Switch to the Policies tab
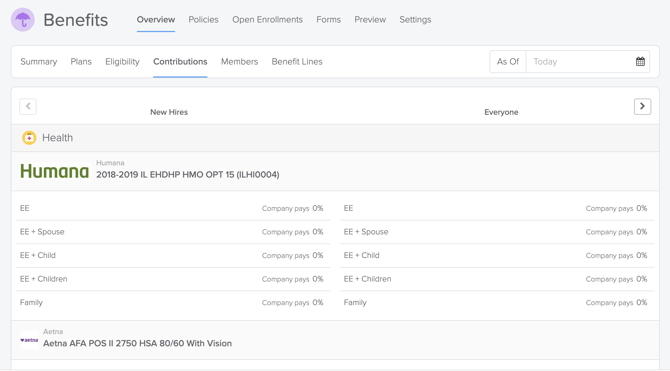This screenshot has width=670, height=371. (203, 20)
